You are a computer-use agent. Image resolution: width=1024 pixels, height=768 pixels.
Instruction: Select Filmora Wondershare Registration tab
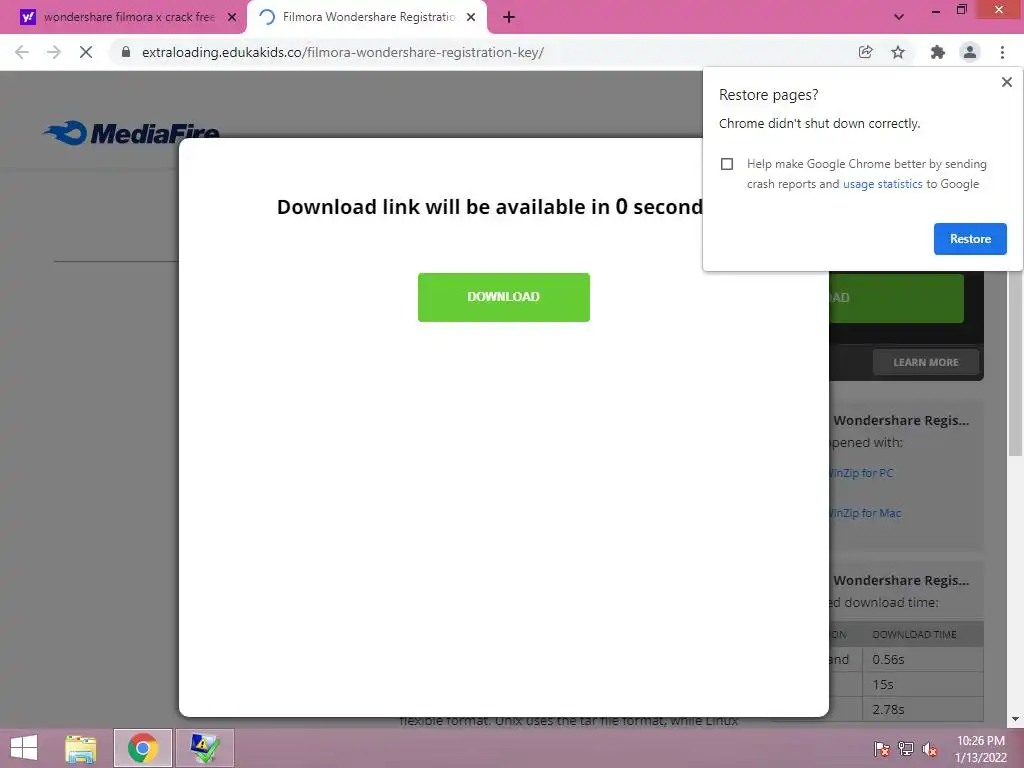tap(368, 17)
